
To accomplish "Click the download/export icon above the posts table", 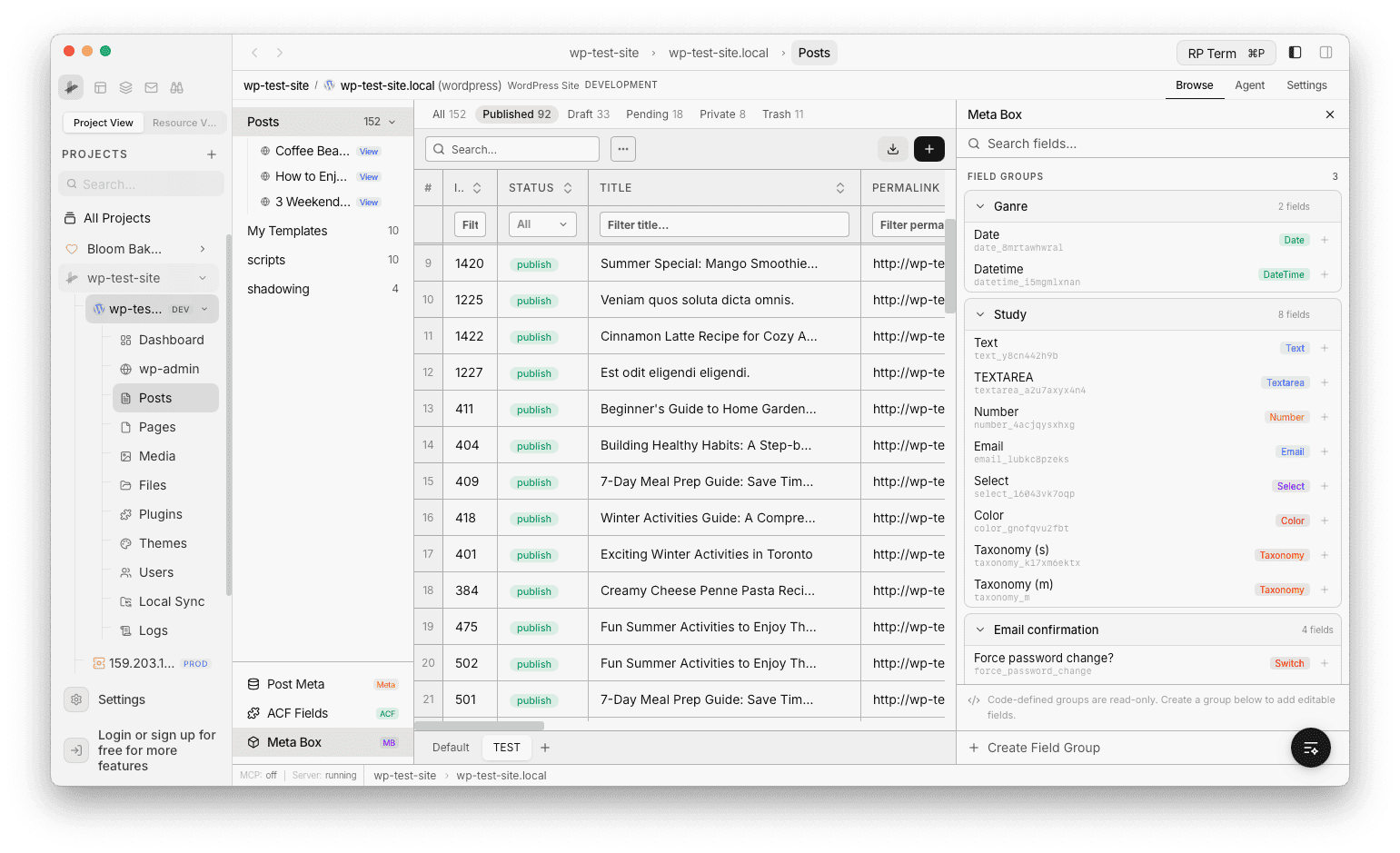I will coord(892,148).
